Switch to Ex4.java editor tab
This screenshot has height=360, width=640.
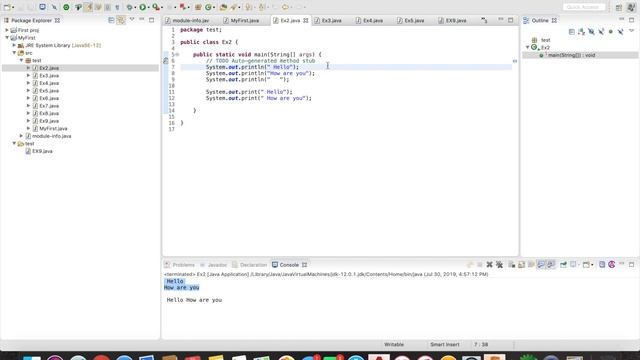(x=369, y=20)
